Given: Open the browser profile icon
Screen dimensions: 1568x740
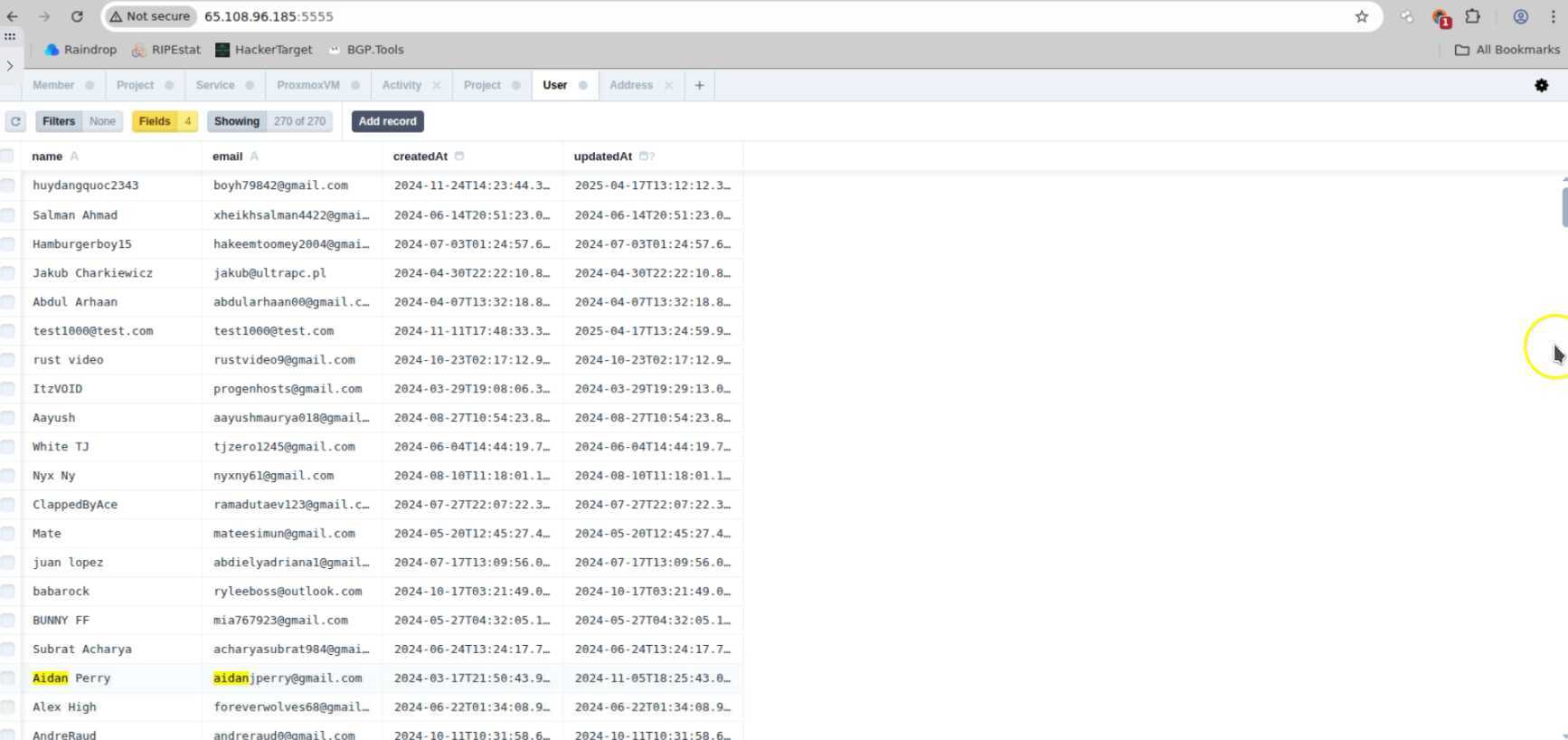Looking at the screenshot, I should tap(1521, 16).
